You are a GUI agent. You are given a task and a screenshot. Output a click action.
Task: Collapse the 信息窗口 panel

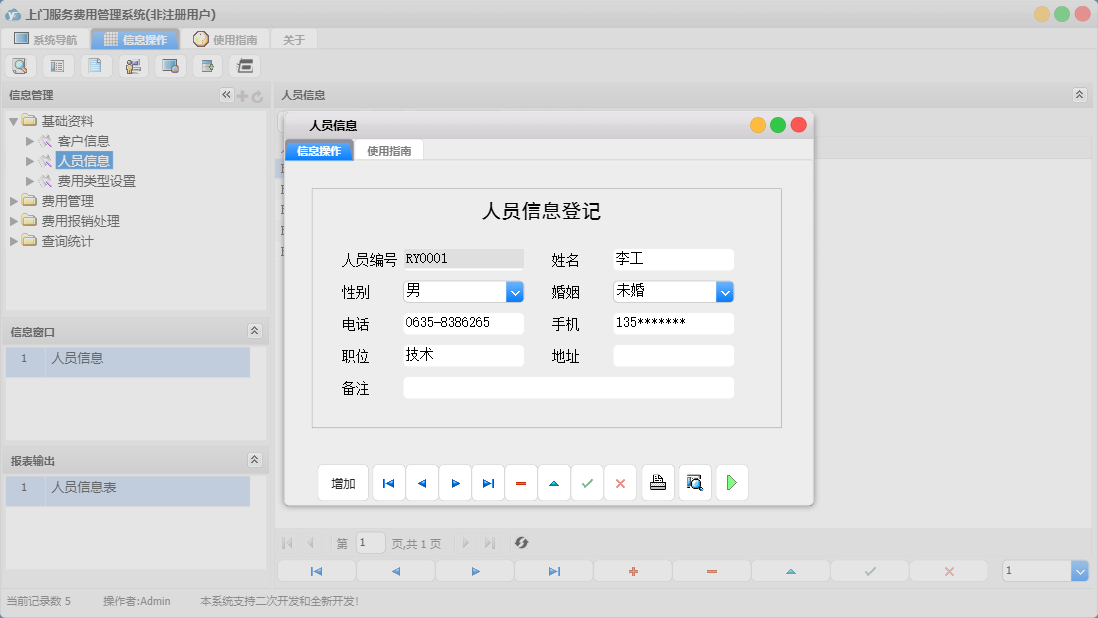click(256, 331)
